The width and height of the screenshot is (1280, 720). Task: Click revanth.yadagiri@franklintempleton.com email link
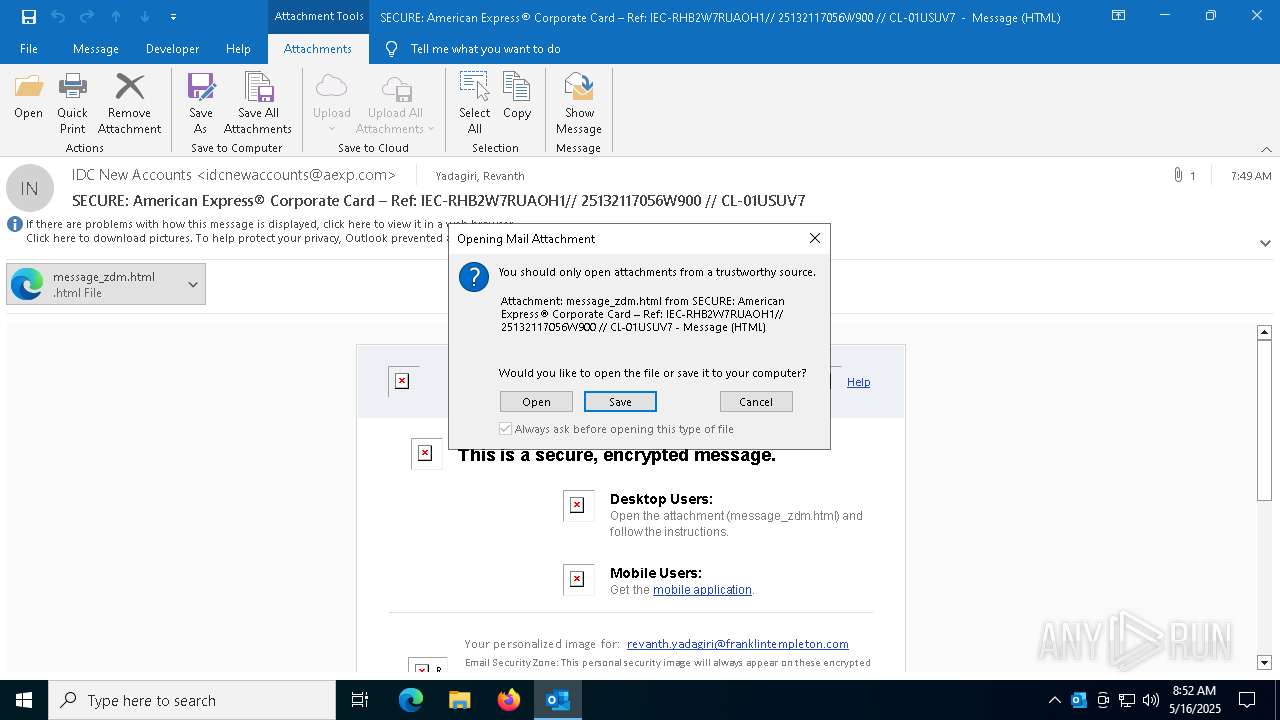tap(738, 644)
